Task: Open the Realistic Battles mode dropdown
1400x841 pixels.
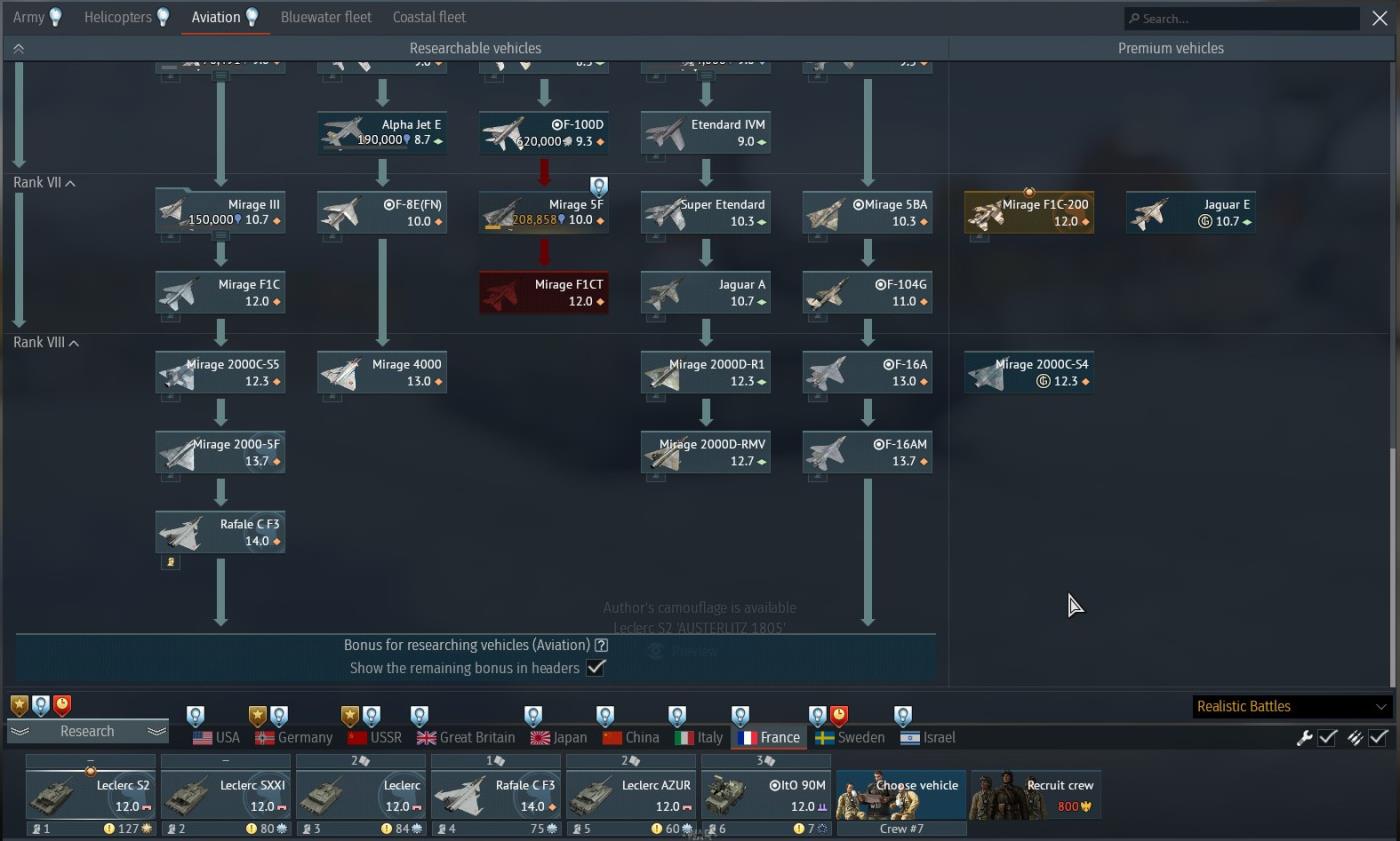Action: point(1292,706)
